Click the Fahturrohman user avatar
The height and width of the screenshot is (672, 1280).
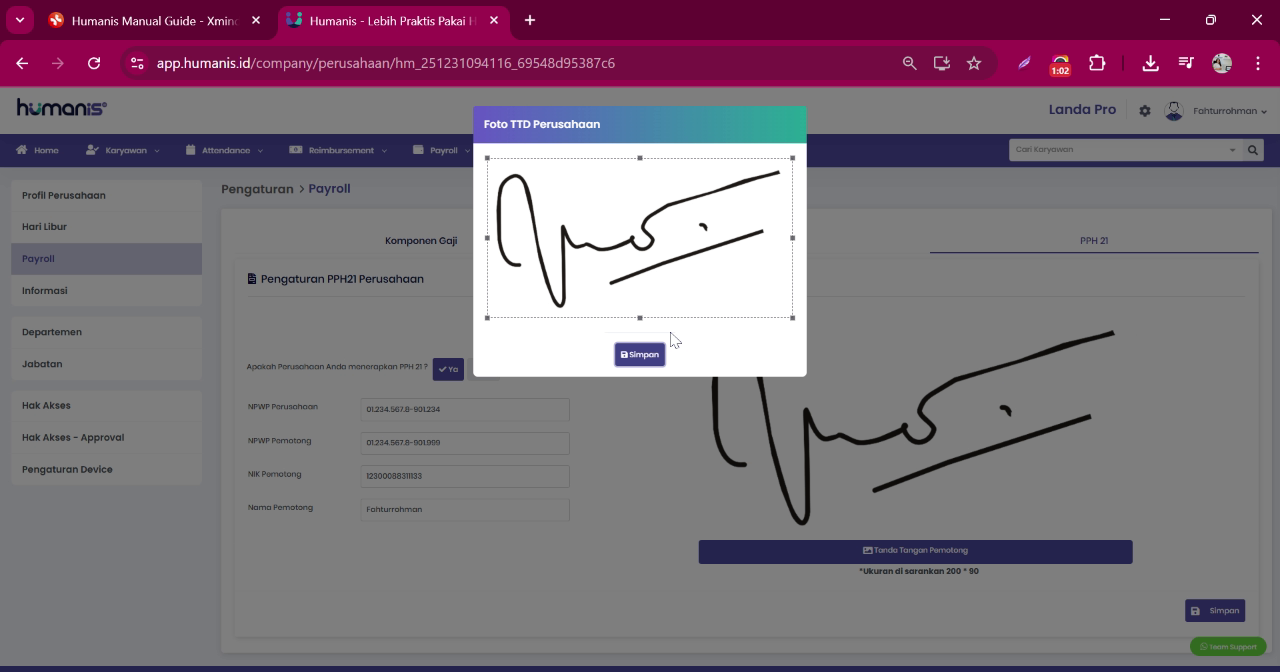1174,111
